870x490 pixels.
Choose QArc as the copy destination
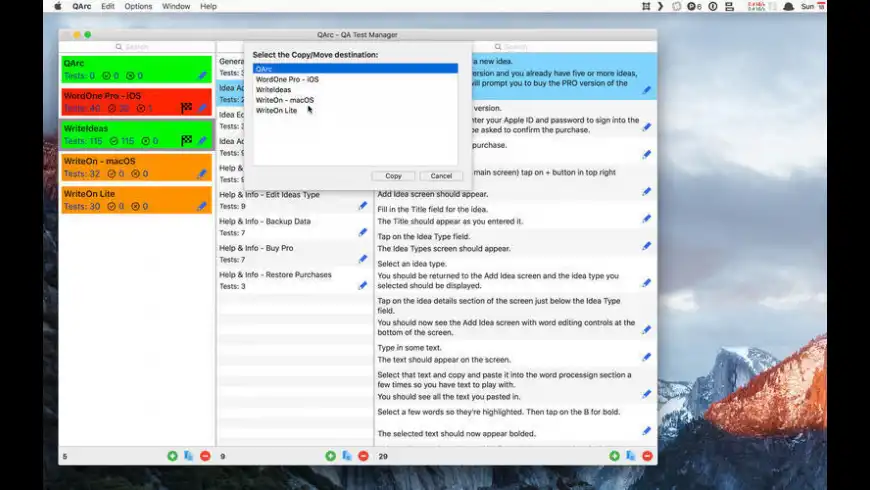[355, 69]
